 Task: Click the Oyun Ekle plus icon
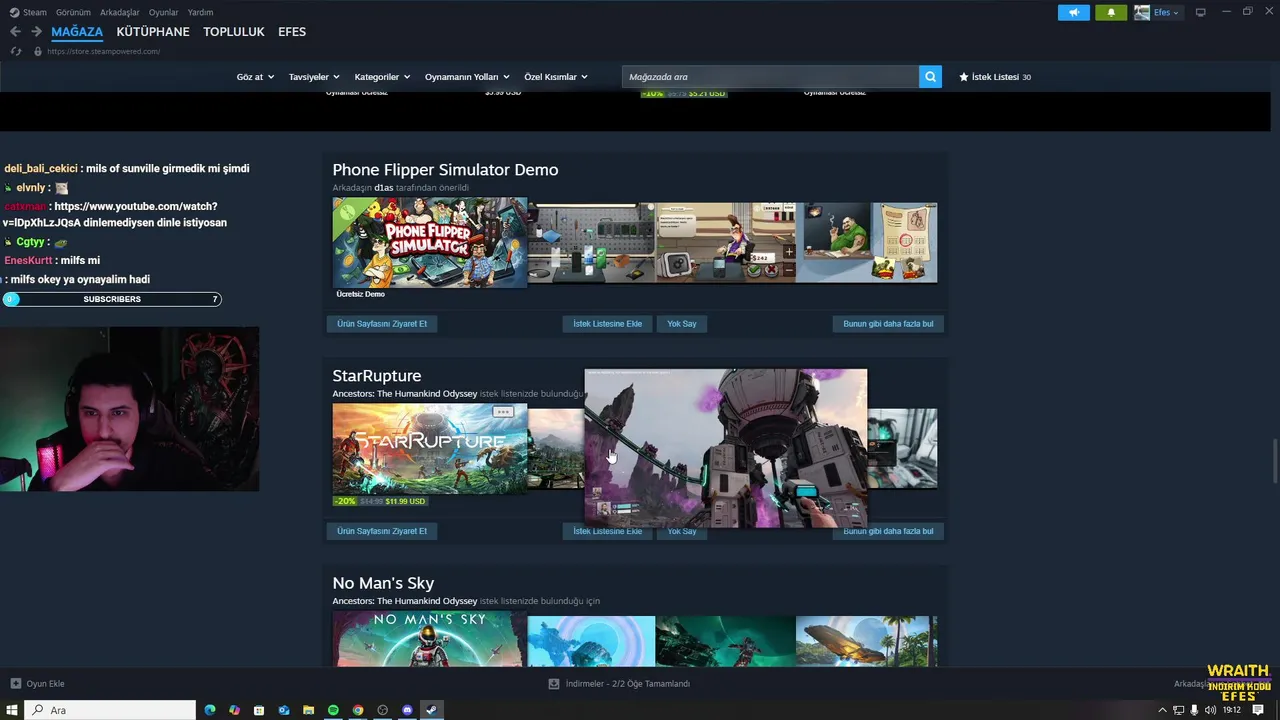tap(15, 684)
